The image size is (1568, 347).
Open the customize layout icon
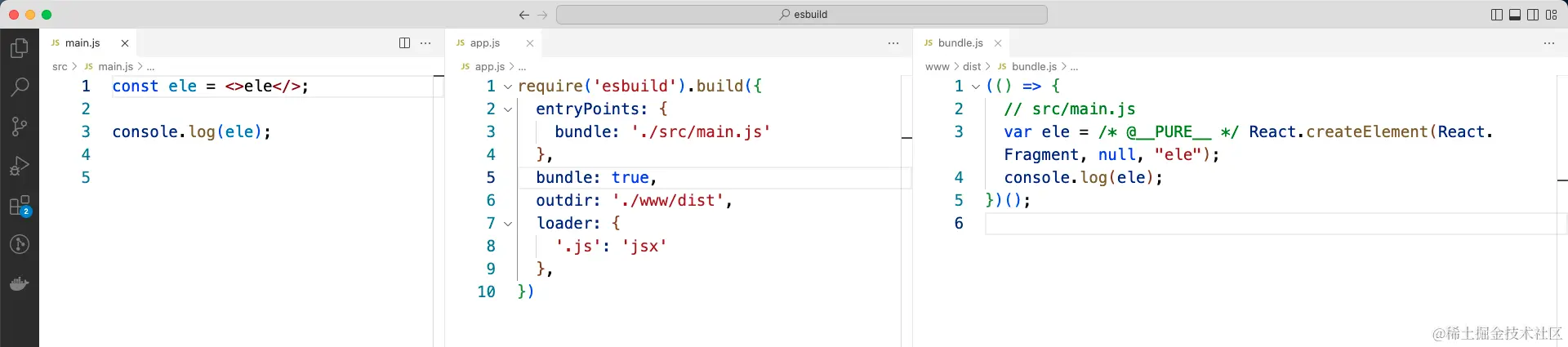pyautogui.click(x=1552, y=15)
